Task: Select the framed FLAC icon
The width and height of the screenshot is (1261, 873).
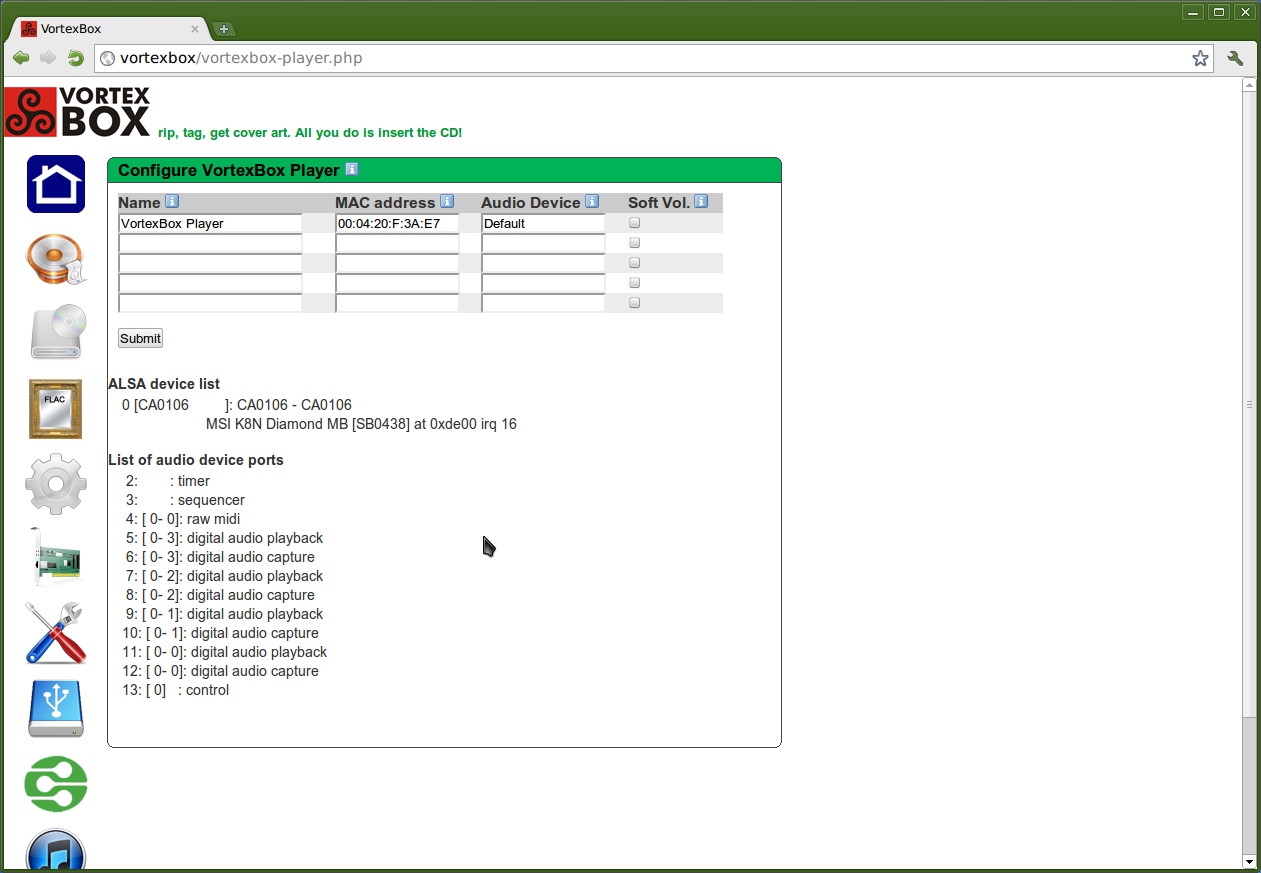Action: 56,409
